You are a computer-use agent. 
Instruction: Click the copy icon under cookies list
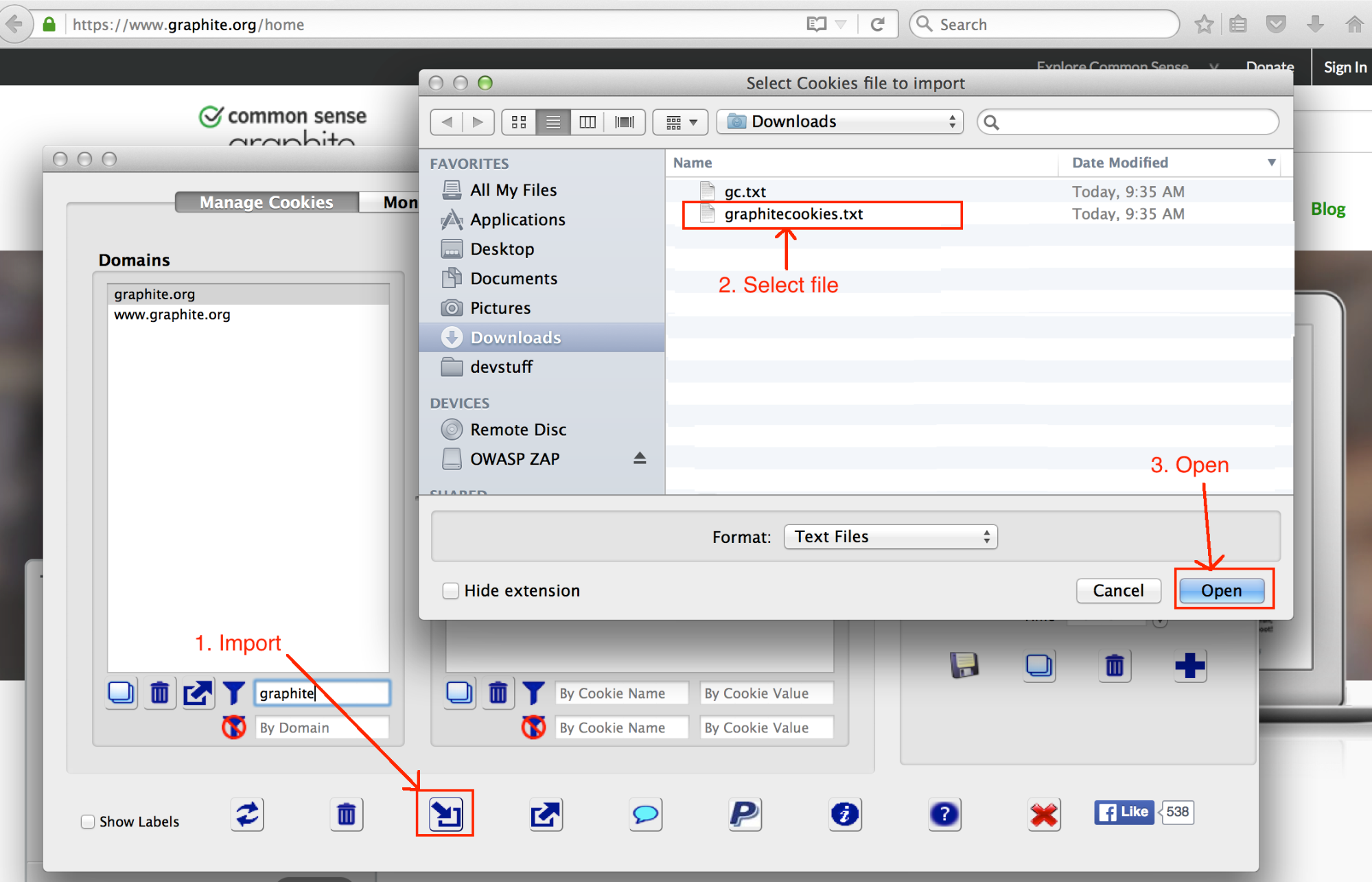pos(459,693)
